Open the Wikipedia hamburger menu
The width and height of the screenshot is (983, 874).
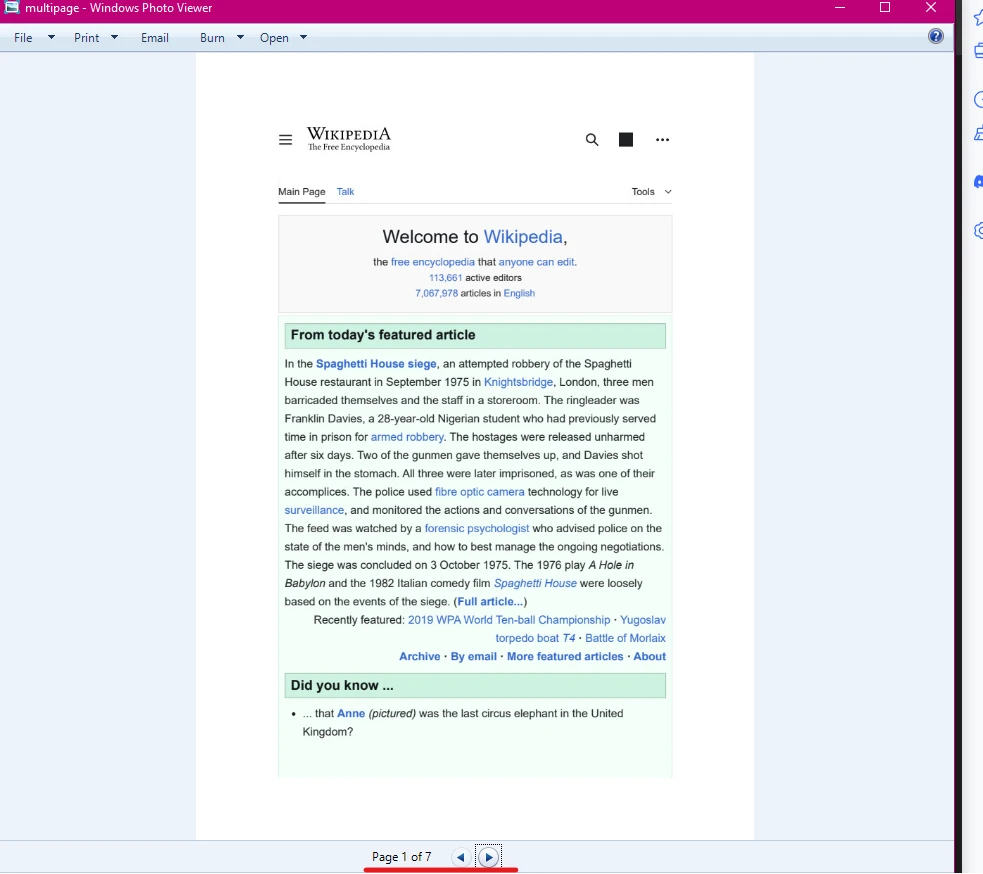tap(285, 139)
